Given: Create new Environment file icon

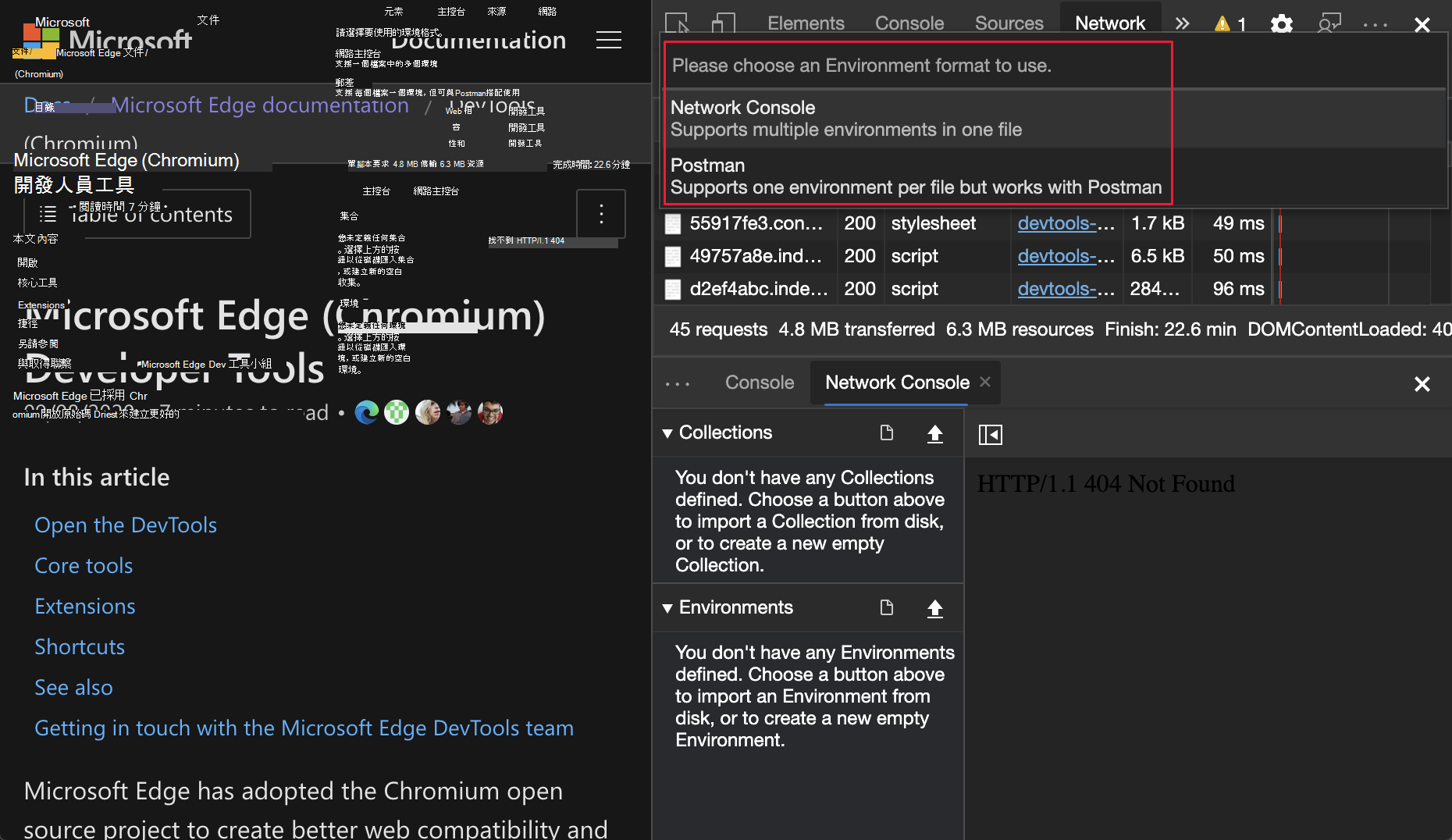Looking at the screenshot, I should pyautogui.click(x=887, y=608).
